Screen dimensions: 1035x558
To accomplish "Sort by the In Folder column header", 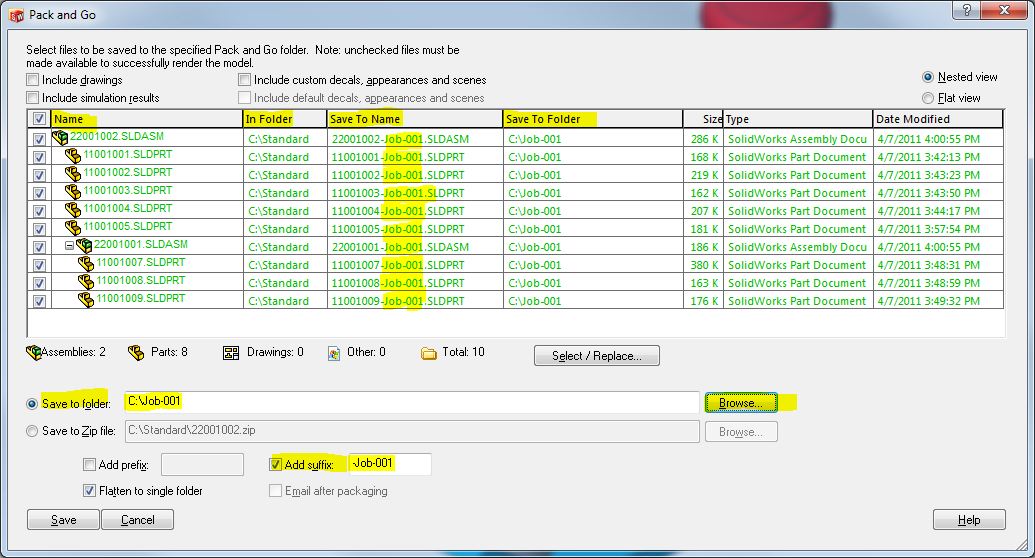I will tap(284, 119).
